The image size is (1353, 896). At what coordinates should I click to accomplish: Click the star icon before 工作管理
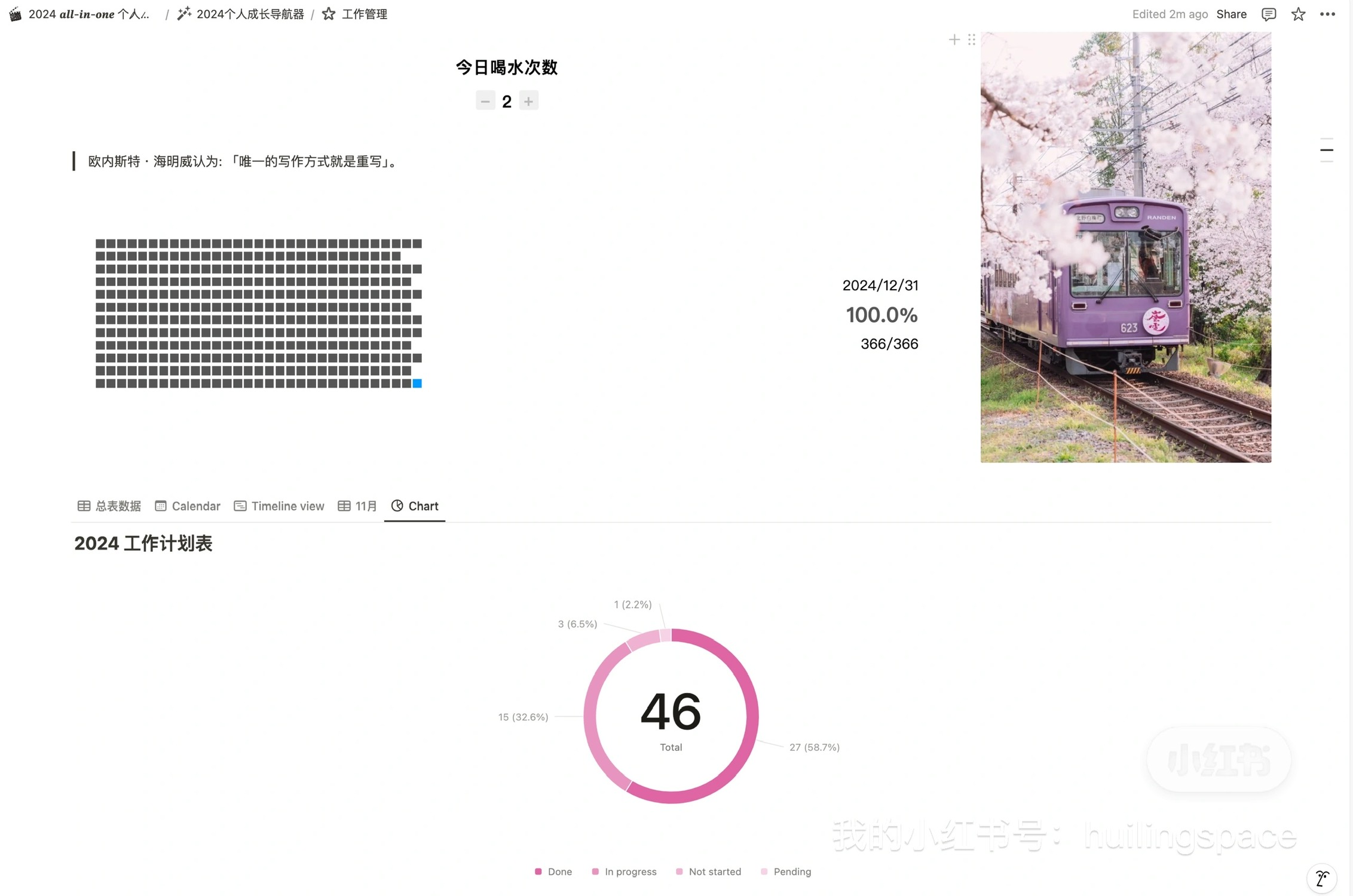pos(329,14)
